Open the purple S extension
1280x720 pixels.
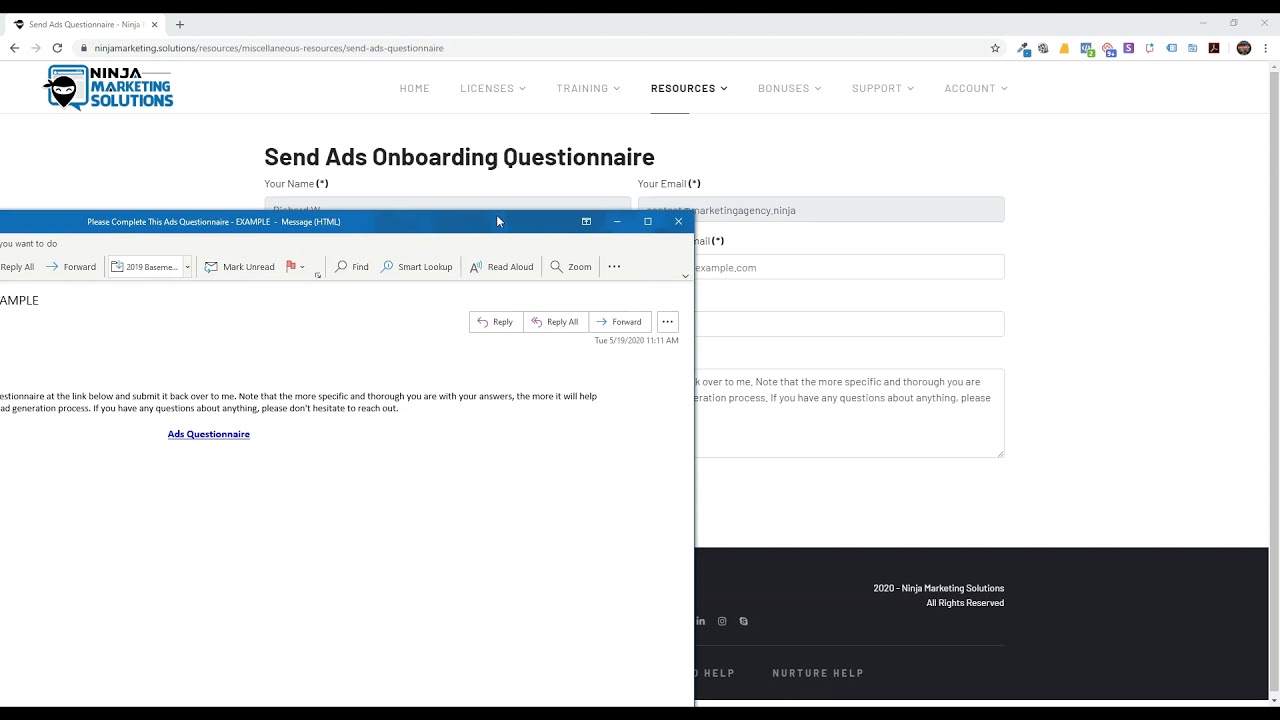coord(1128,48)
